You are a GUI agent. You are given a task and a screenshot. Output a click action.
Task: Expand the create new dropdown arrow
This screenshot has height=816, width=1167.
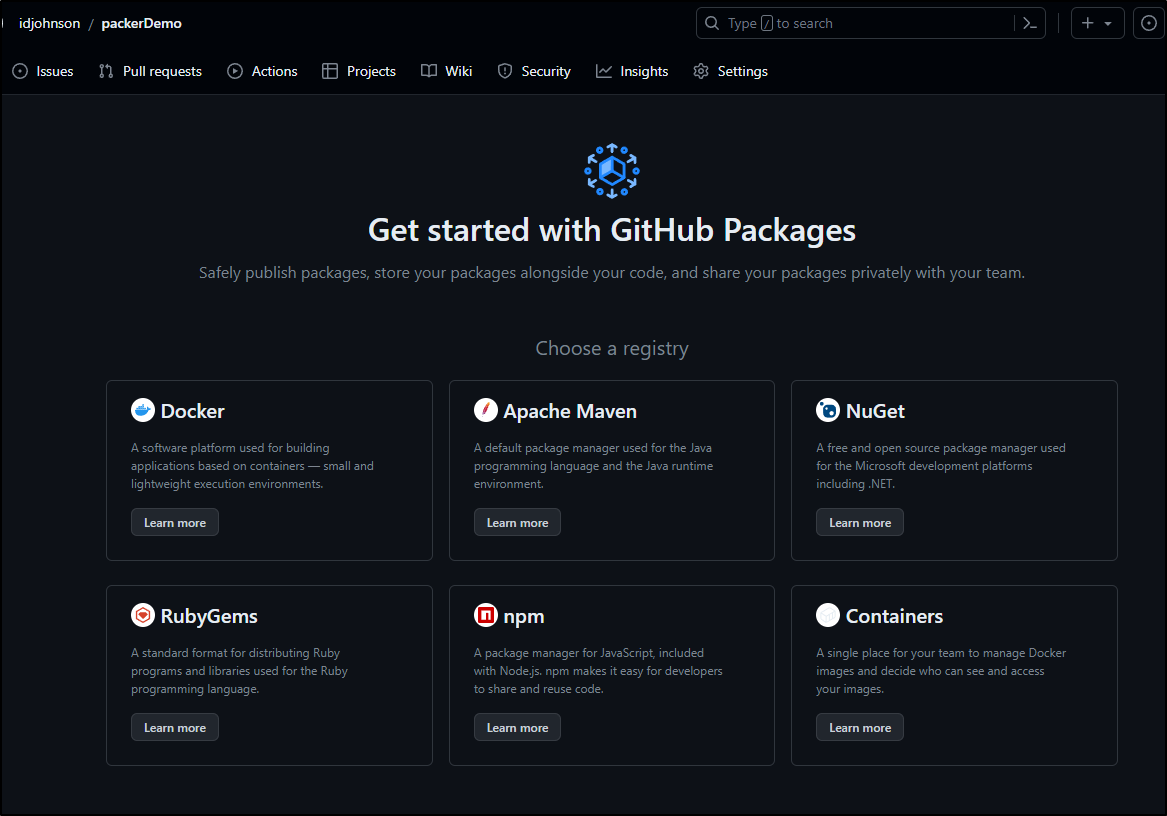tap(1108, 24)
